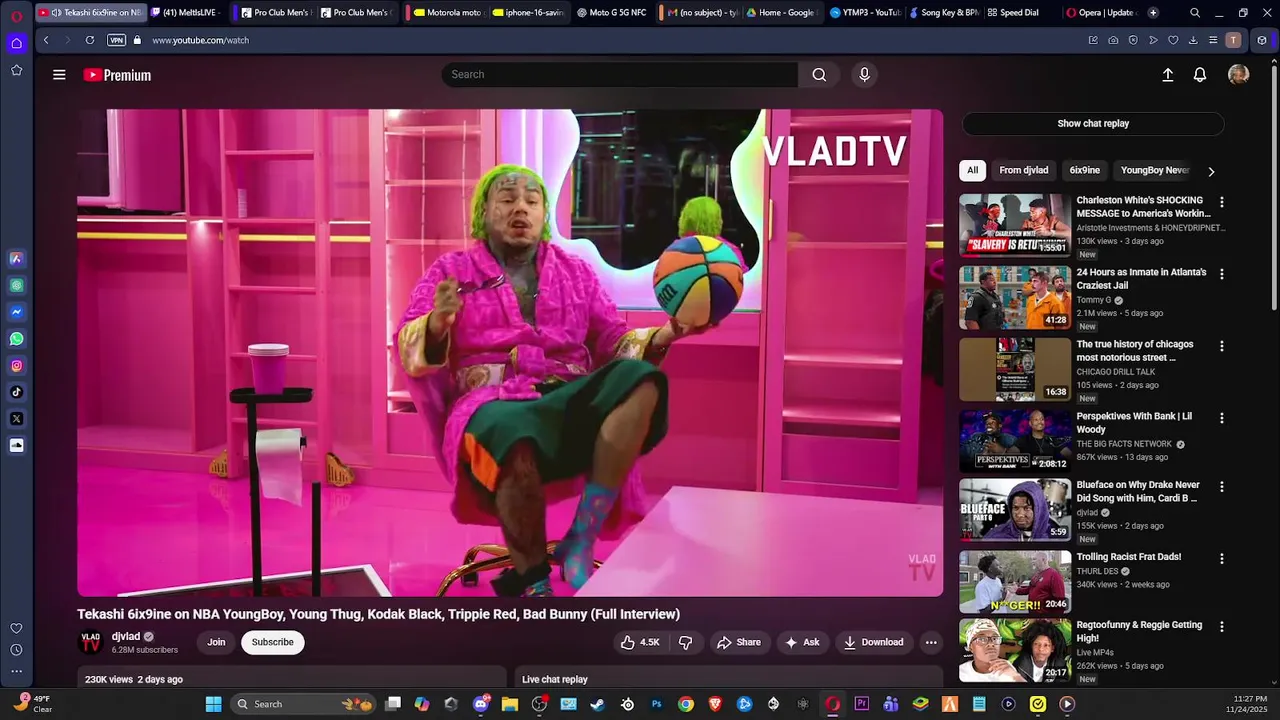Open the YouTube hamburger guide menu
1280x720 pixels.
(59, 75)
